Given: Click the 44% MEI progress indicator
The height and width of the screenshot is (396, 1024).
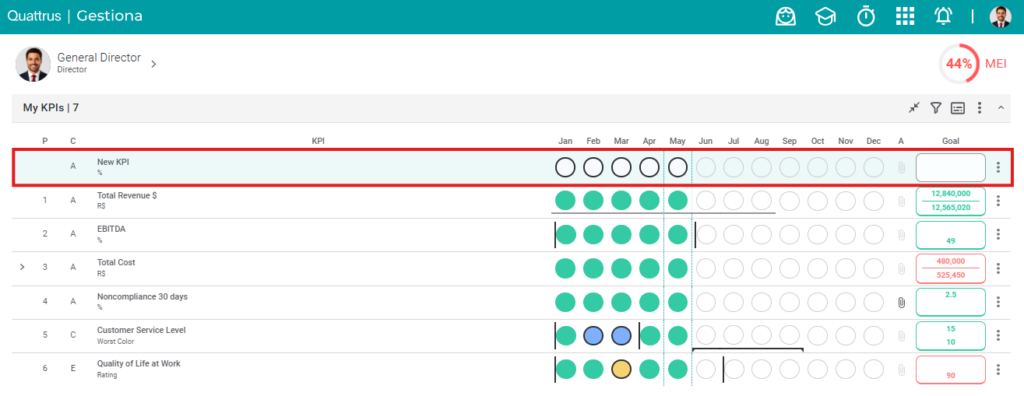Looking at the screenshot, I should (959, 63).
